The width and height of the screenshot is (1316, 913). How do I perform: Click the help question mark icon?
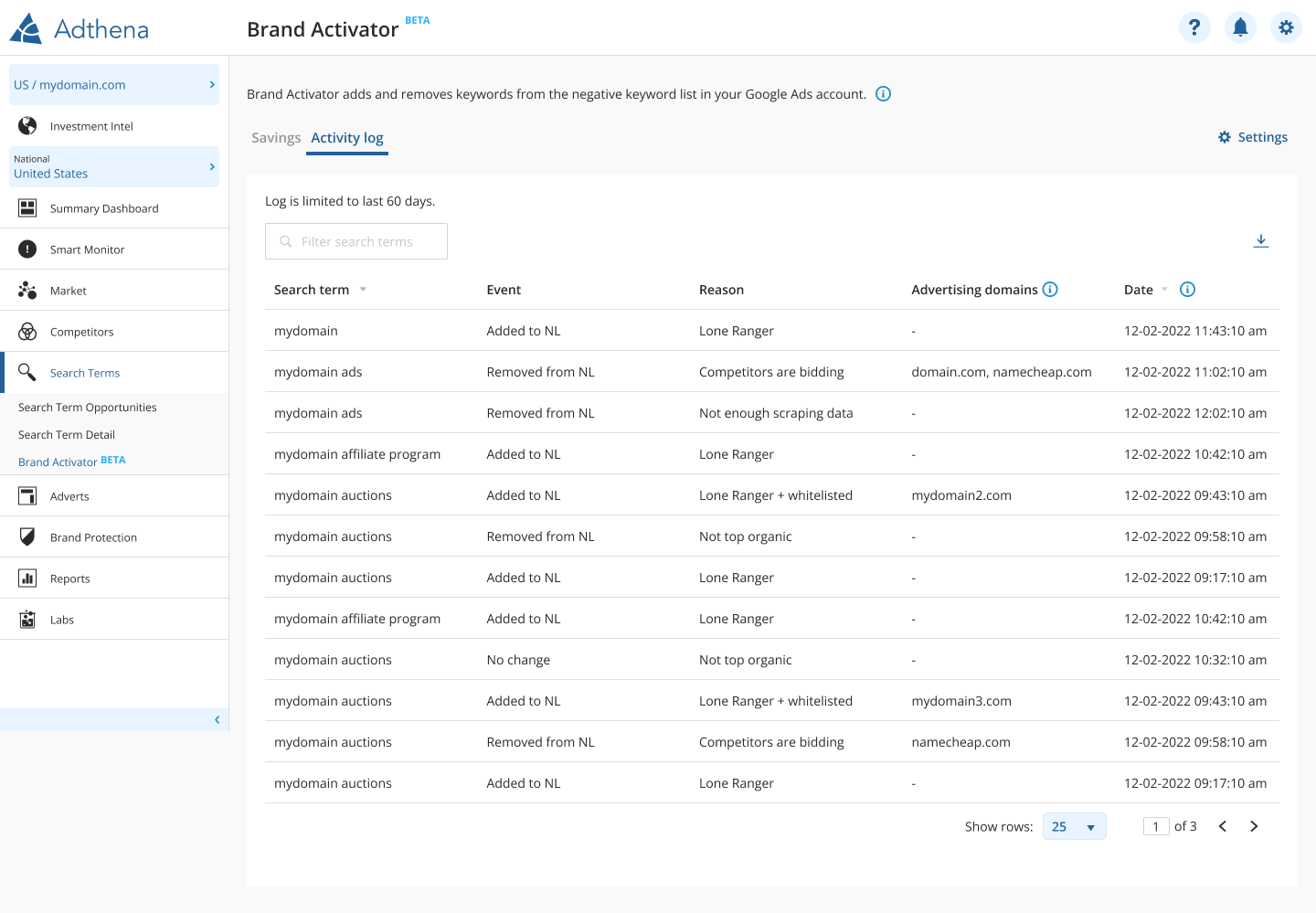point(1194,27)
